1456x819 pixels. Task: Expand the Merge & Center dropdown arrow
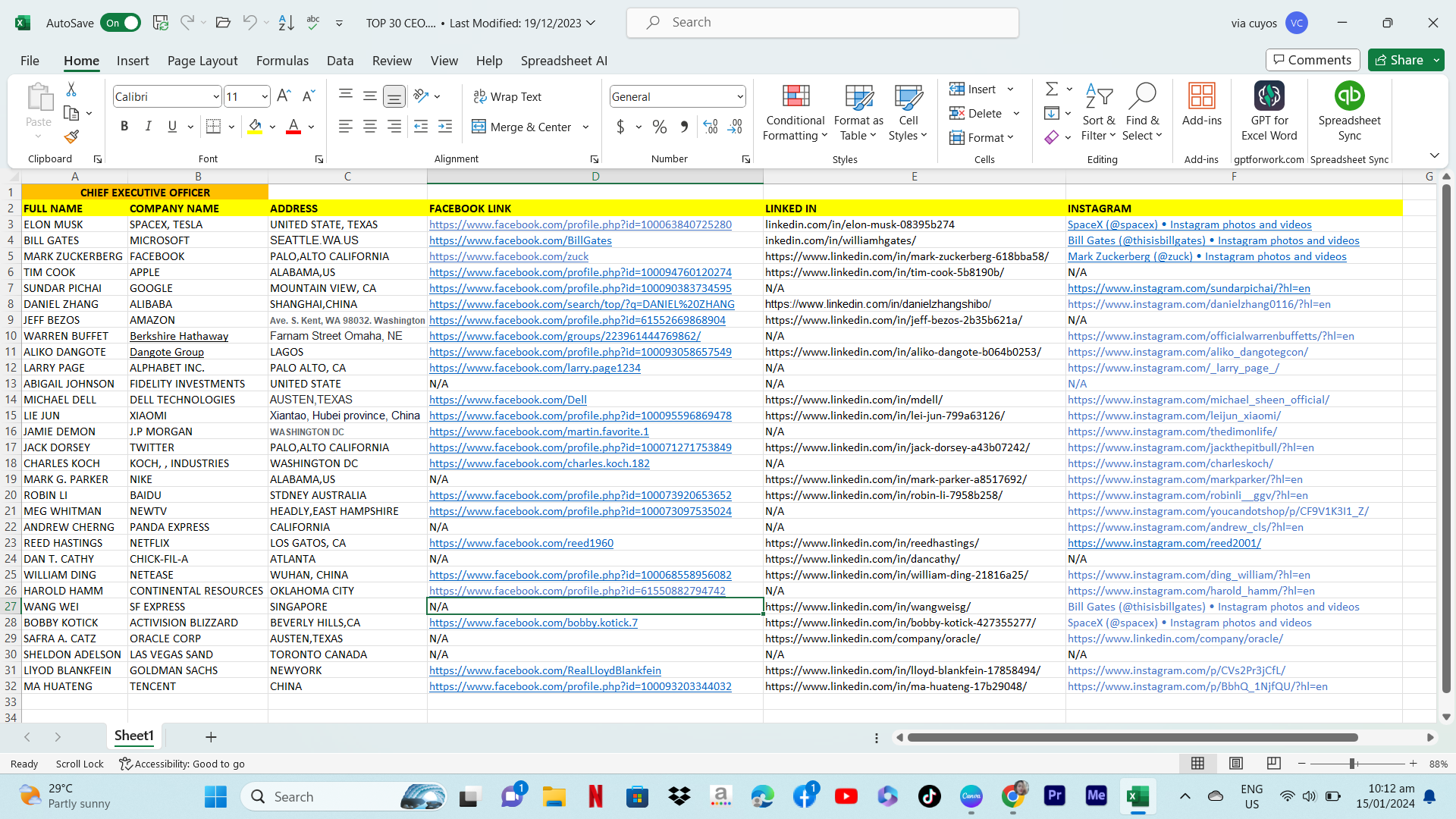tap(585, 127)
